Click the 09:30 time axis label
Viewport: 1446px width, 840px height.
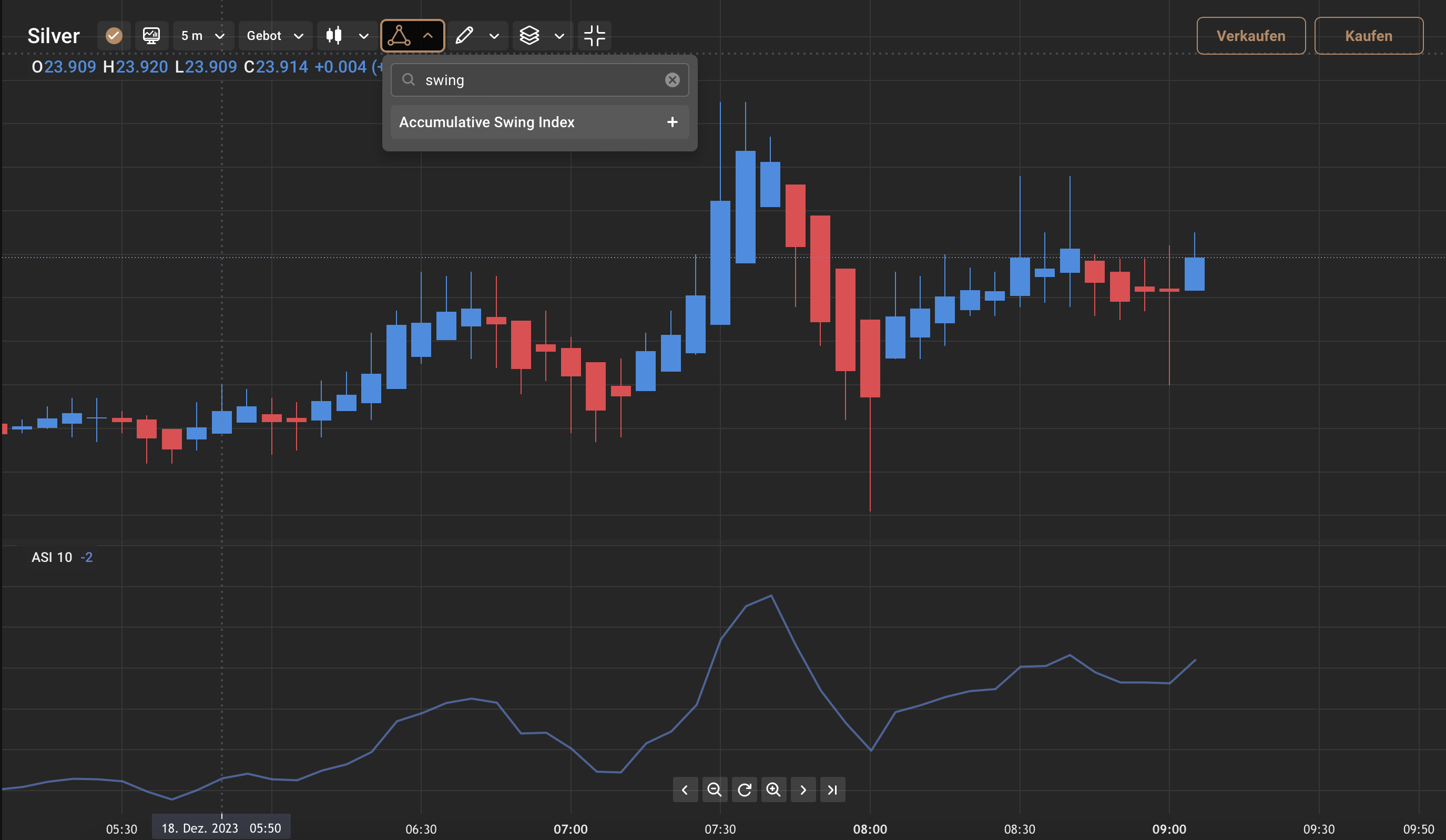coord(1319,829)
